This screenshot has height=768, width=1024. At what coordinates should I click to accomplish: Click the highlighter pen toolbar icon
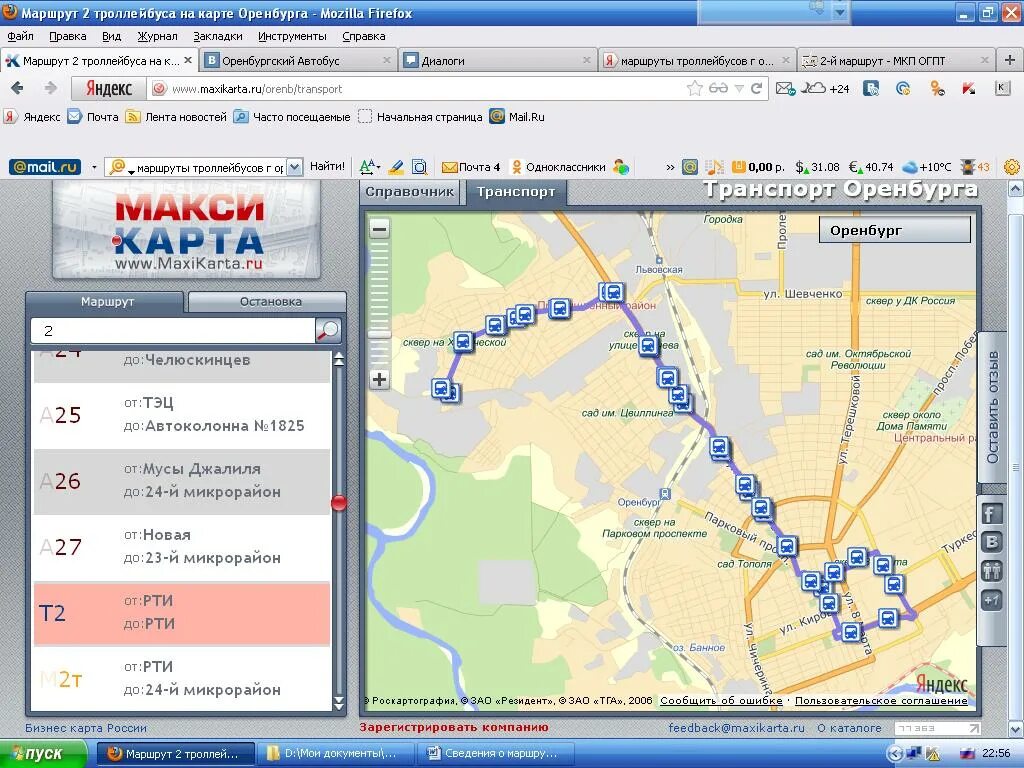point(396,167)
